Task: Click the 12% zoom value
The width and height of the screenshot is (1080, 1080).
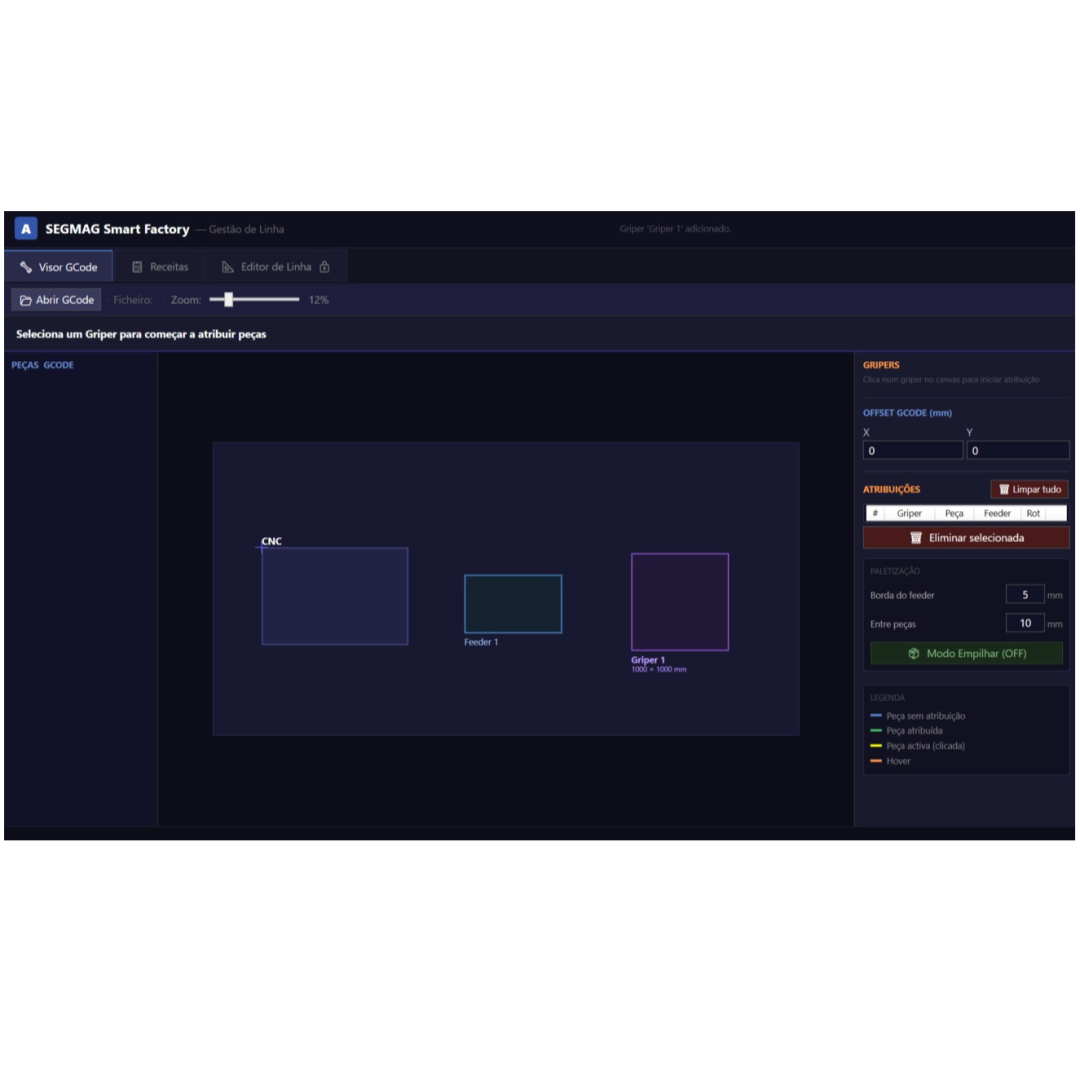Action: click(x=318, y=300)
